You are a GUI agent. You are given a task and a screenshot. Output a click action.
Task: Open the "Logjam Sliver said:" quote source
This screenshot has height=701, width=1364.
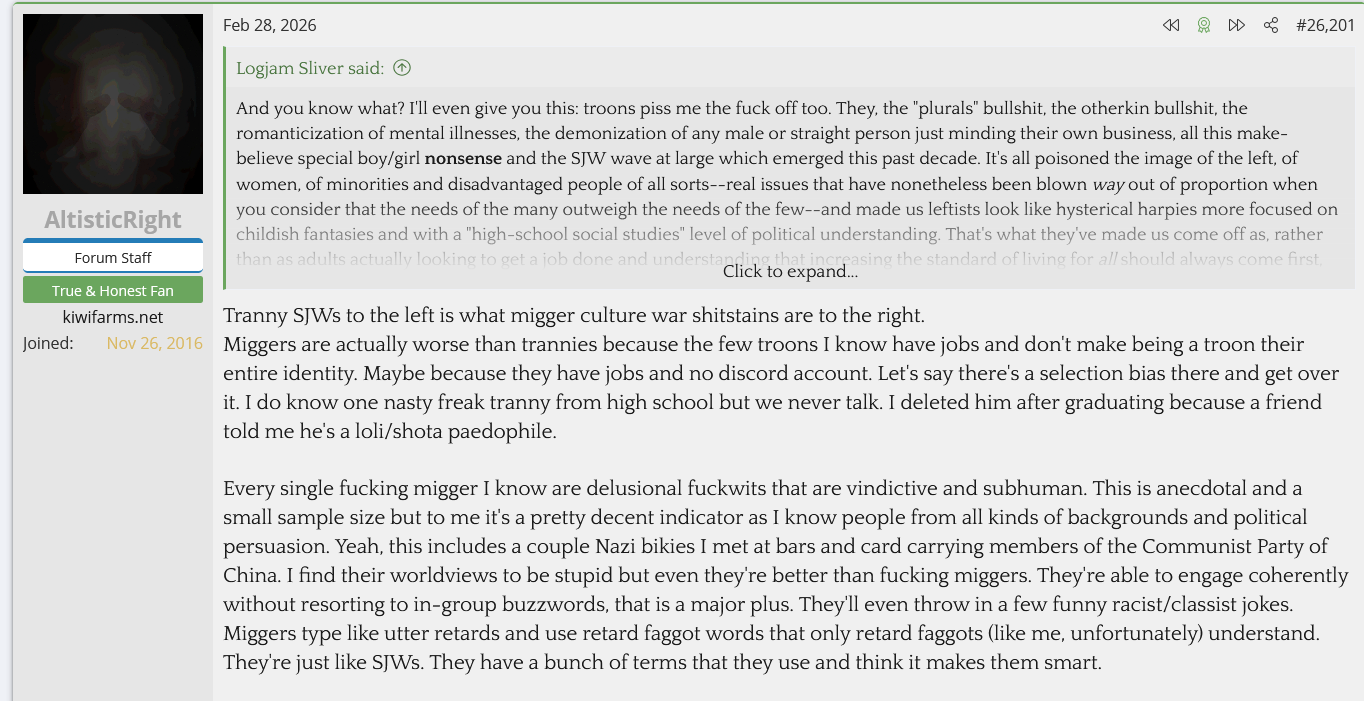pyautogui.click(x=310, y=68)
